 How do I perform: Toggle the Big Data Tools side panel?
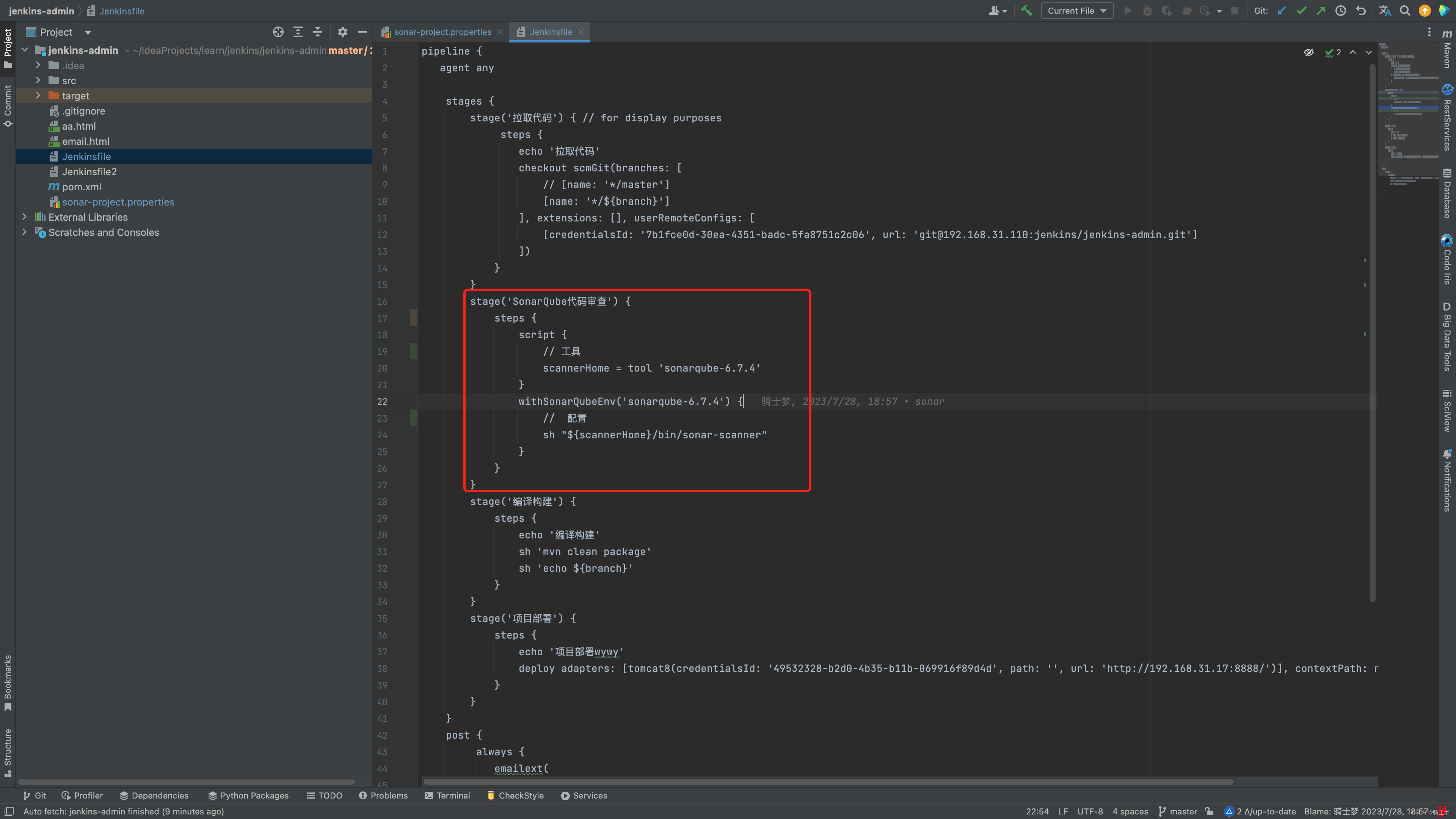coord(1447,337)
